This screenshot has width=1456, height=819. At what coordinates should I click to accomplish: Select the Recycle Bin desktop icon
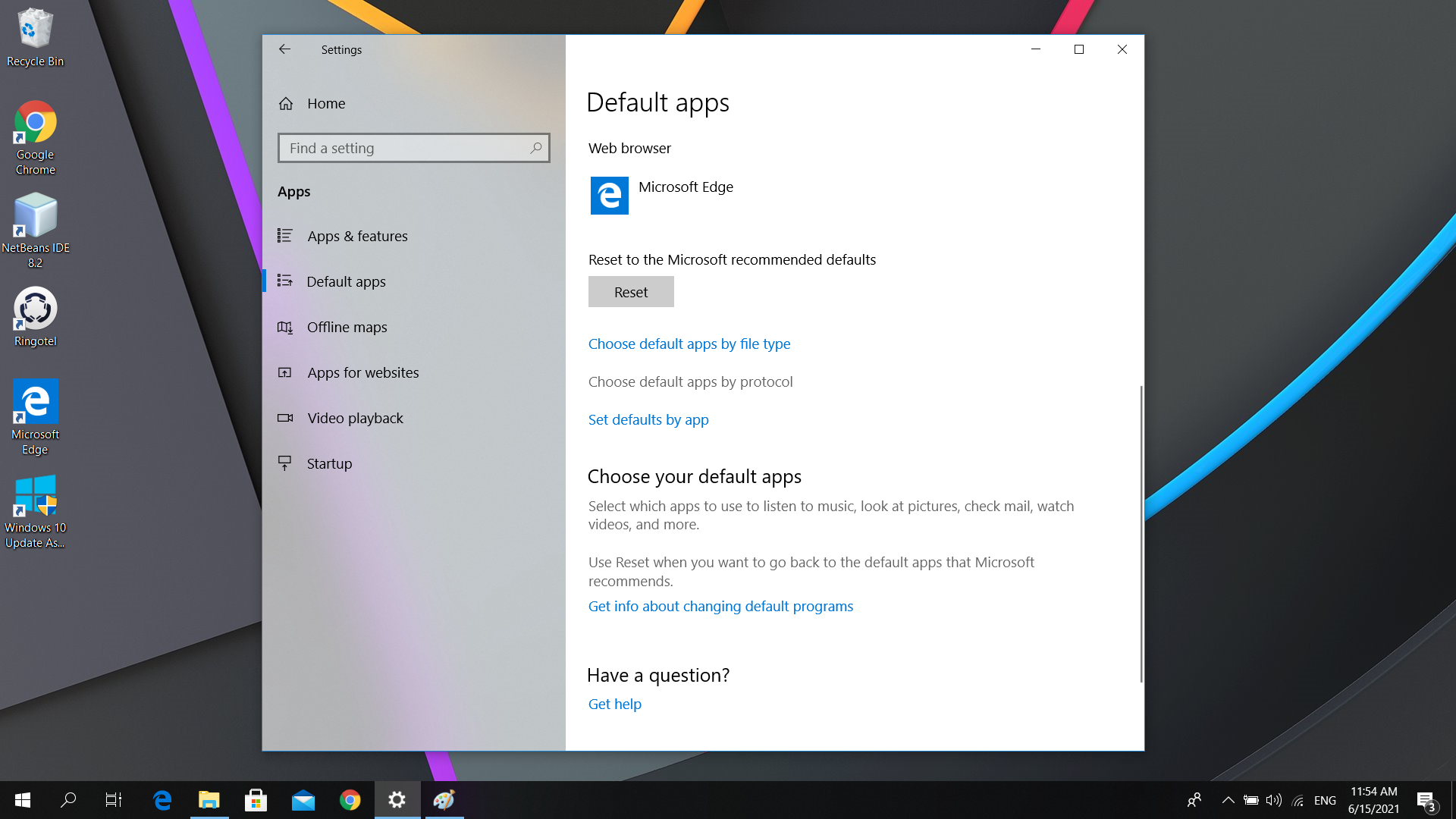point(35,38)
